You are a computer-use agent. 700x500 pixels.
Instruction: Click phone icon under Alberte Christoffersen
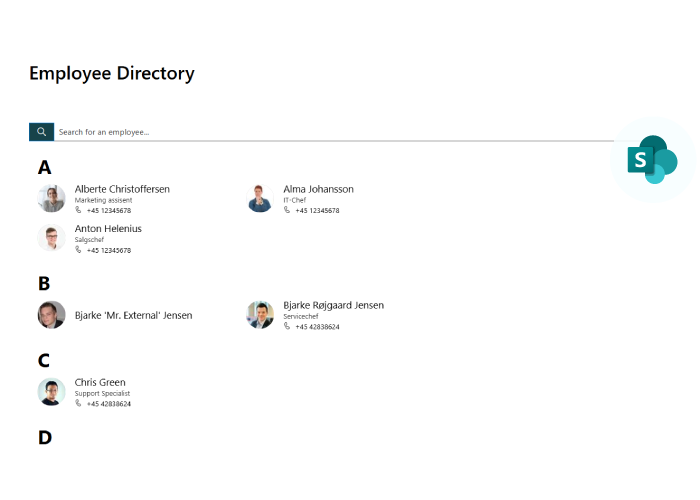[78, 210]
